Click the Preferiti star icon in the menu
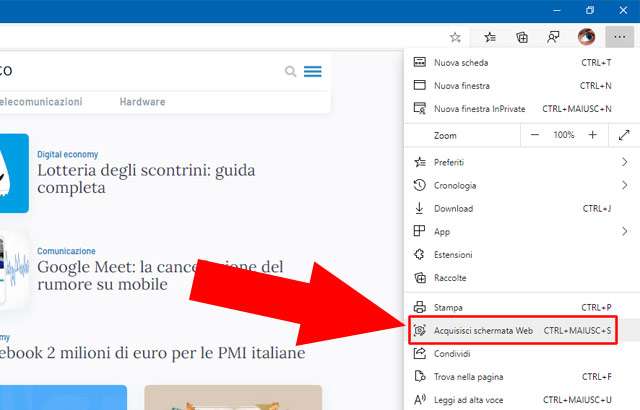The image size is (640, 410). (x=420, y=162)
